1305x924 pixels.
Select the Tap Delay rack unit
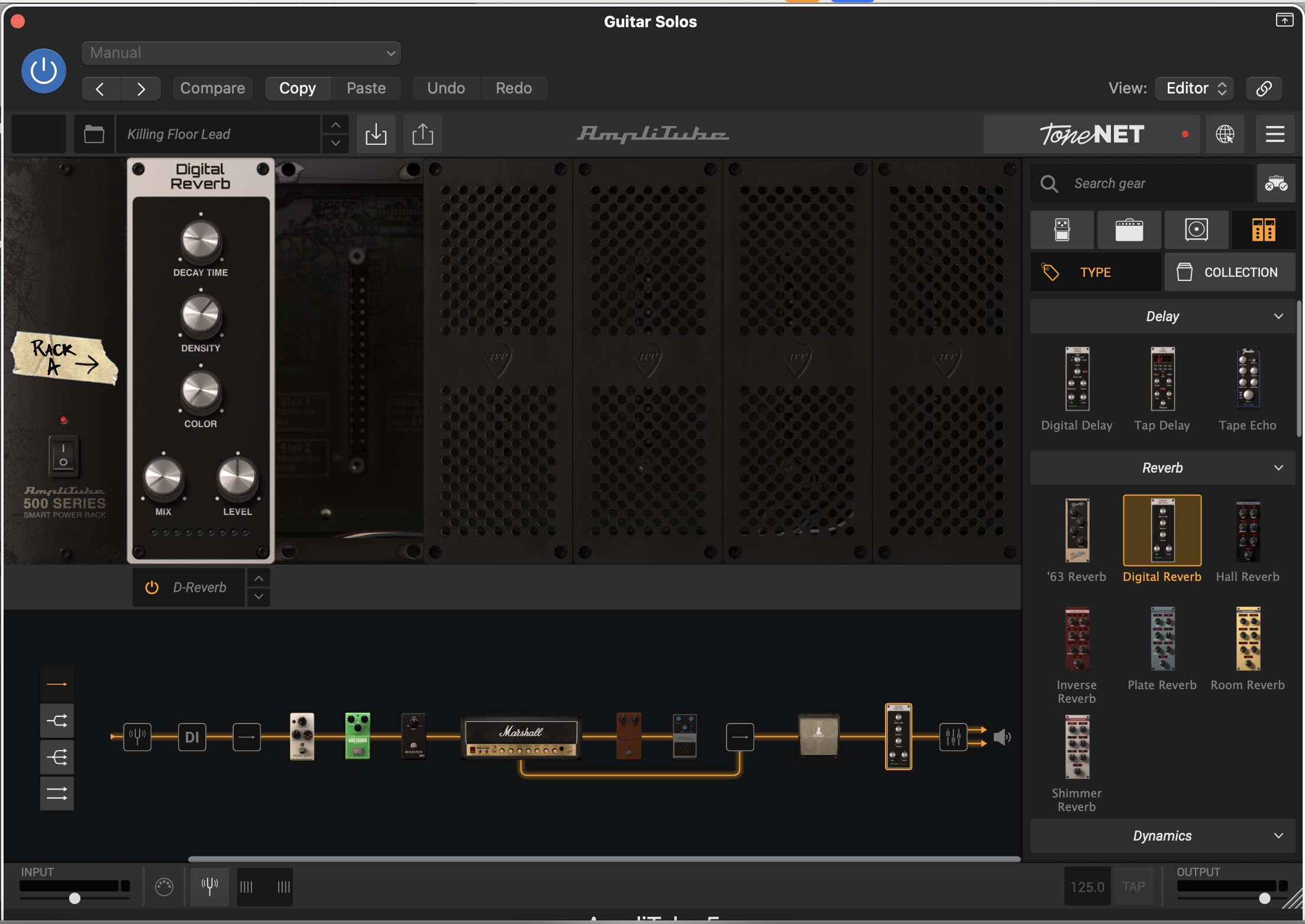click(x=1162, y=379)
